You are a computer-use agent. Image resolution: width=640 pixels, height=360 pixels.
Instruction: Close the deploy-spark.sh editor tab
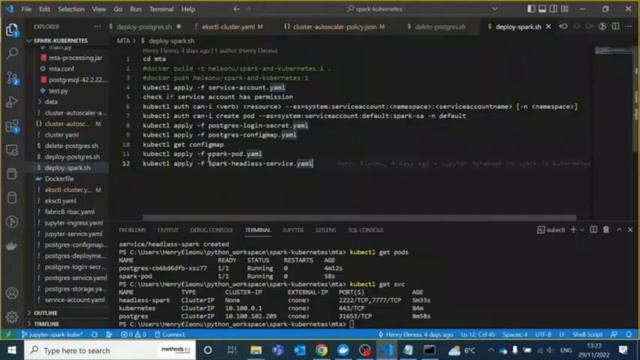(548, 27)
